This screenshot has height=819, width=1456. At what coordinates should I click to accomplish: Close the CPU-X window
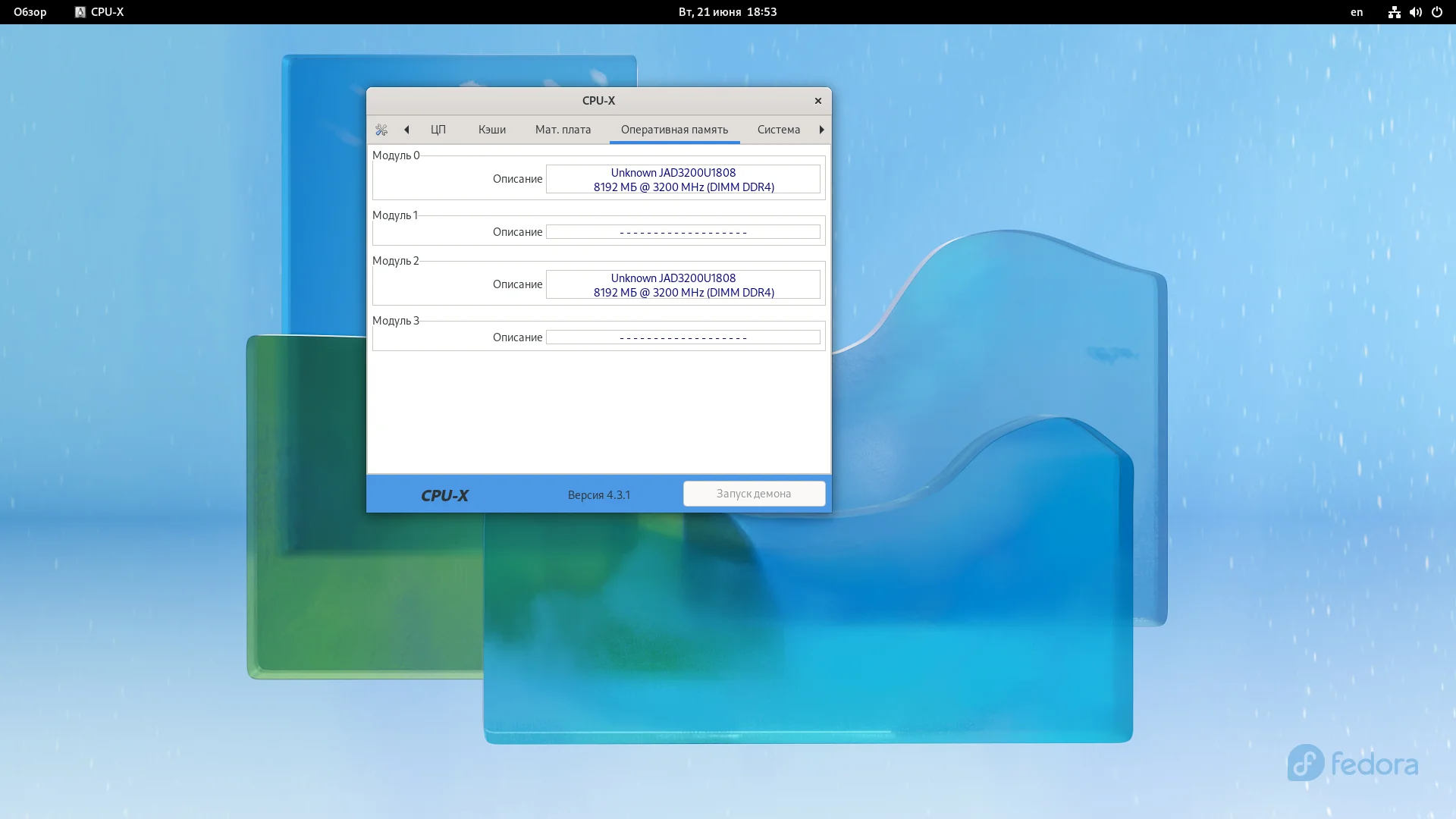tap(817, 101)
